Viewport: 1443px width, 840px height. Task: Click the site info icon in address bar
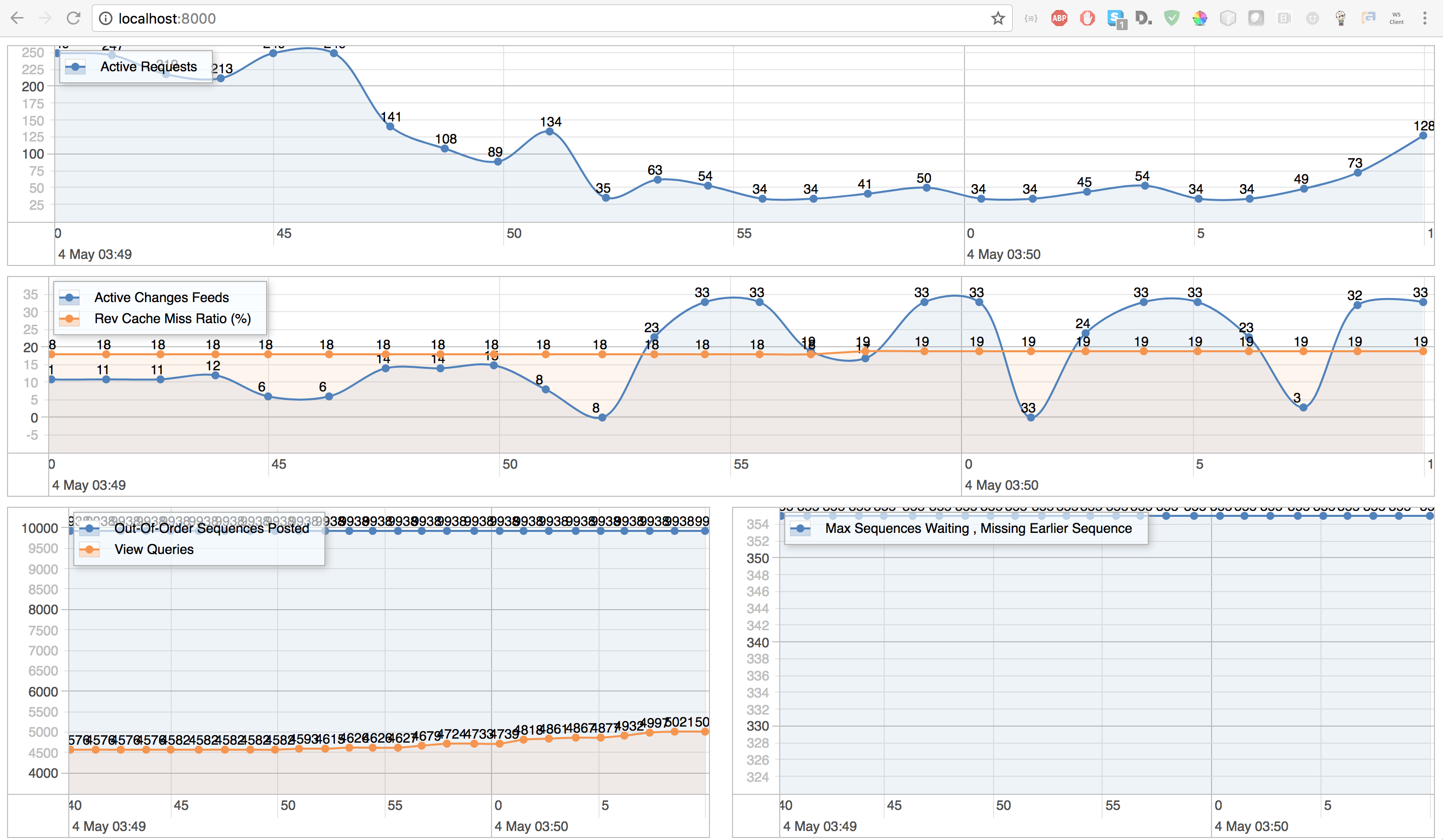click(x=105, y=18)
